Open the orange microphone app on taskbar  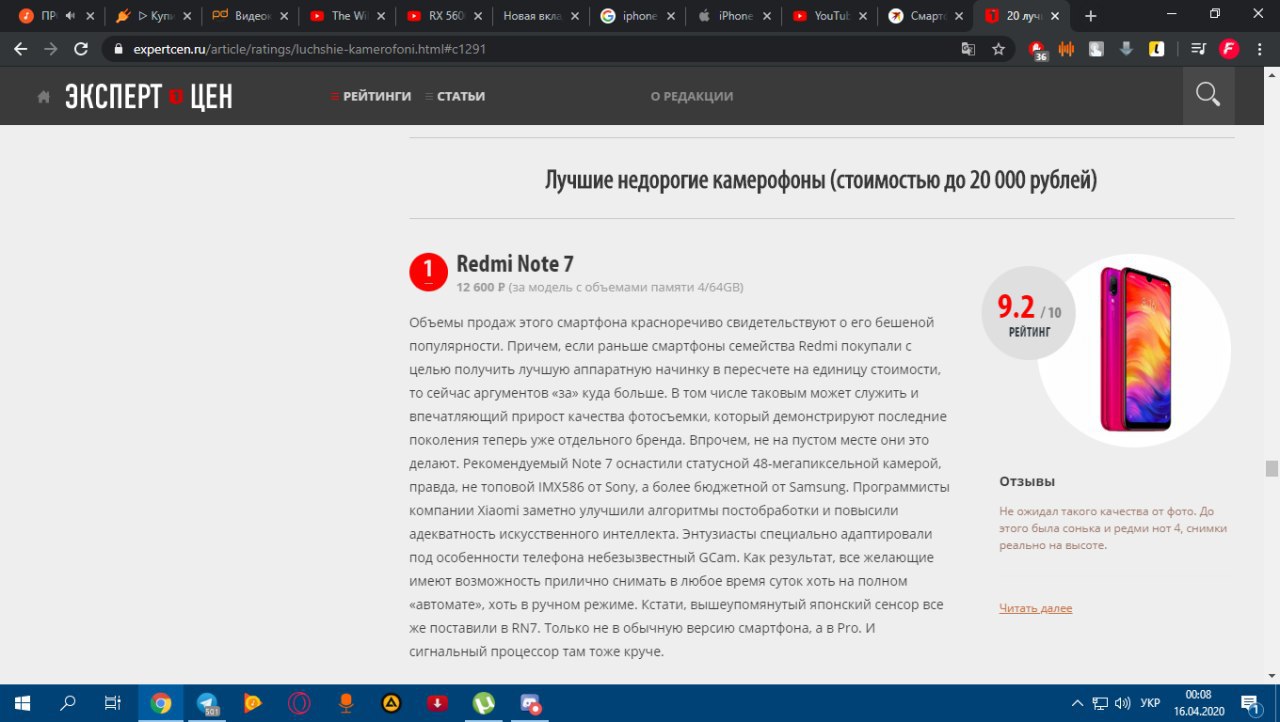tap(345, 703)
